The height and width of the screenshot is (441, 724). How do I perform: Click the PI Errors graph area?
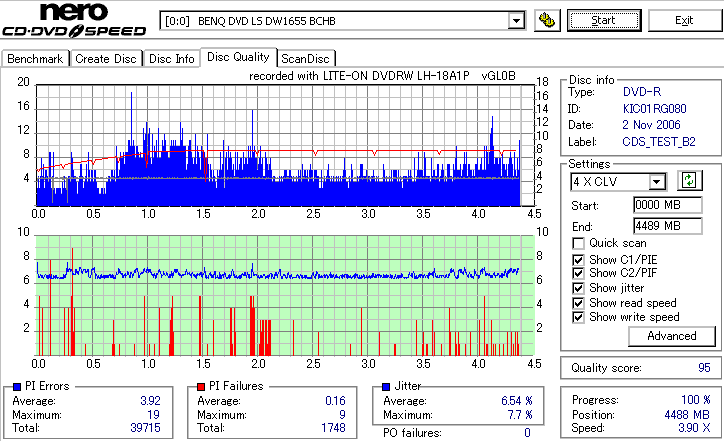284,145
